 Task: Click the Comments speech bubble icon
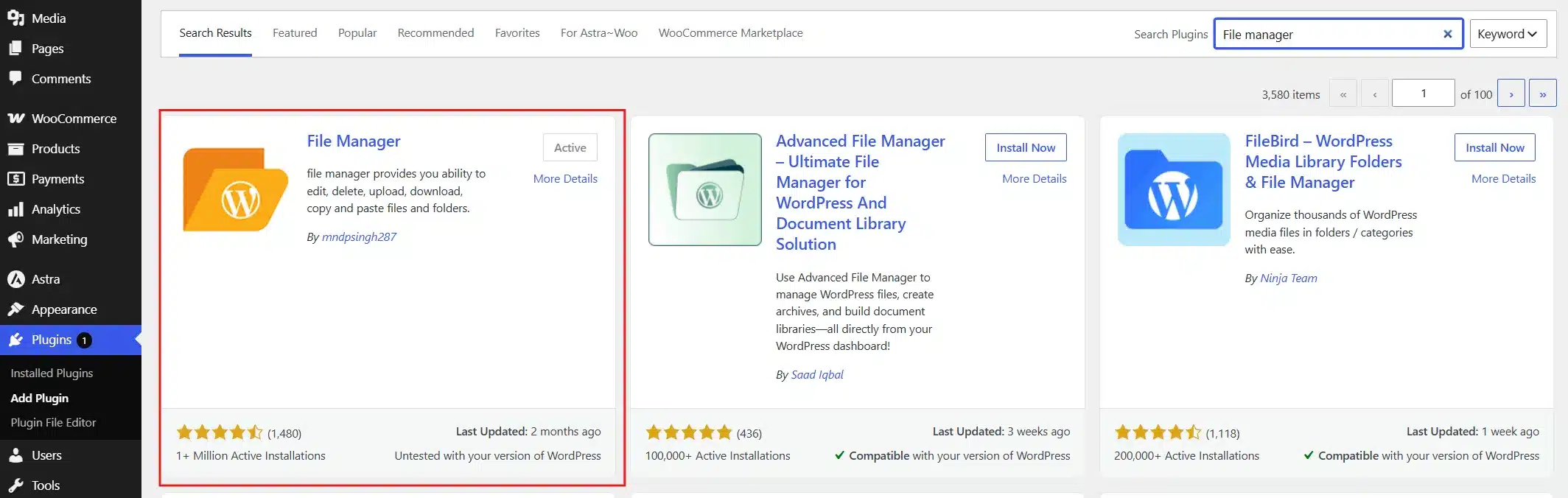15,78
